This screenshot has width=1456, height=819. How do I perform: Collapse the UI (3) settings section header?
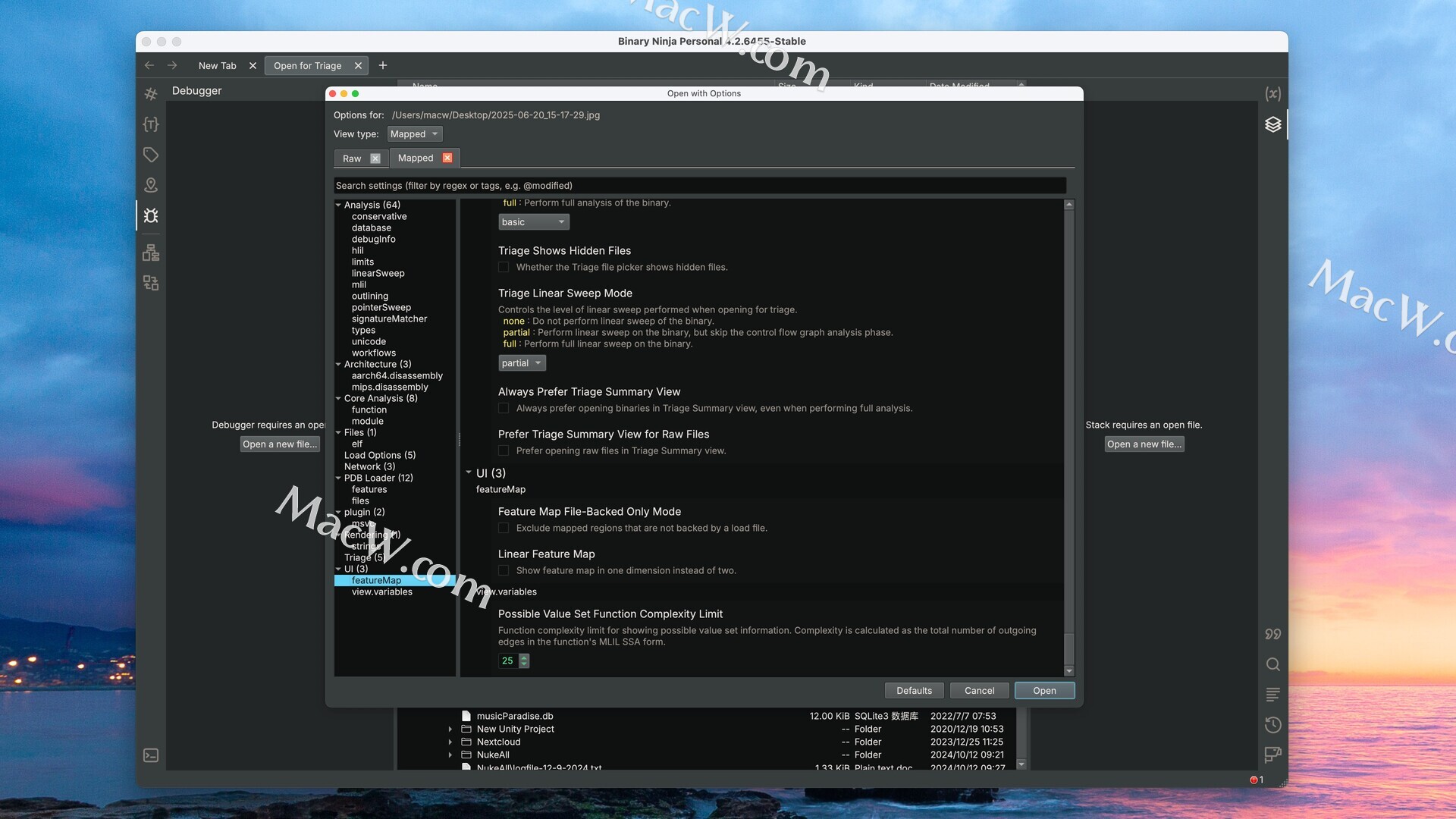click(469, 472)
